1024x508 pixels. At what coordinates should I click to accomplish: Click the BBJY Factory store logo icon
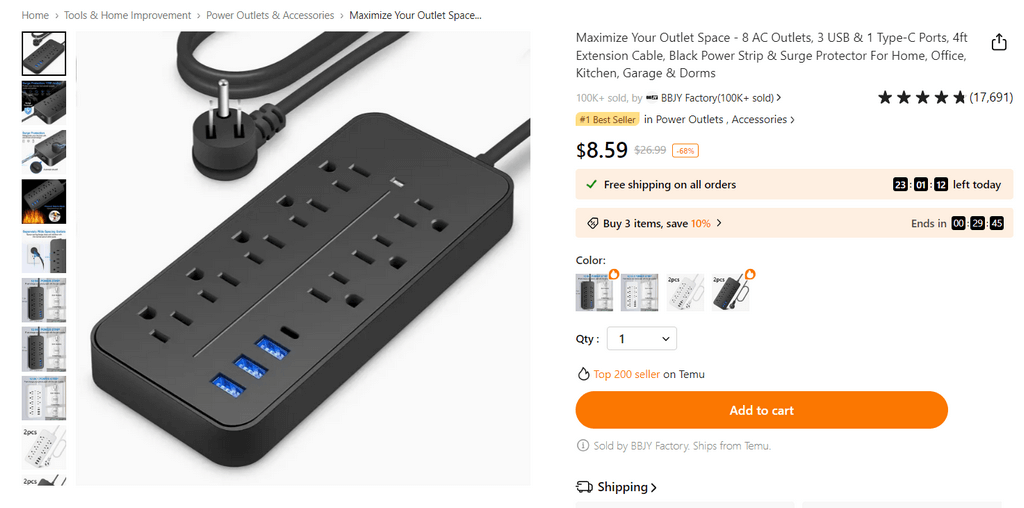[x=652, y=98]
